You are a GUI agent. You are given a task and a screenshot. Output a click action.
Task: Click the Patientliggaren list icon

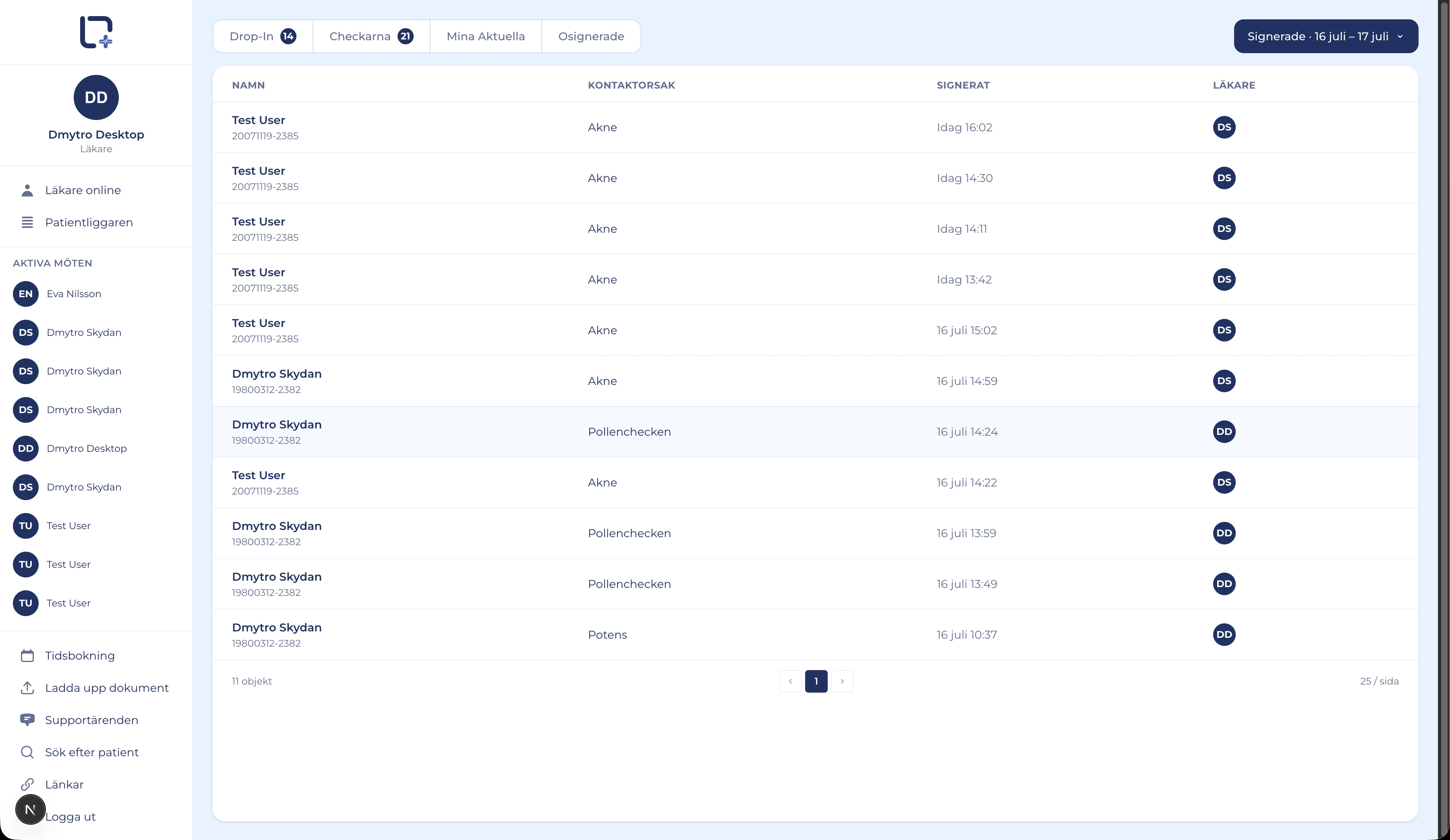point(27,223)
